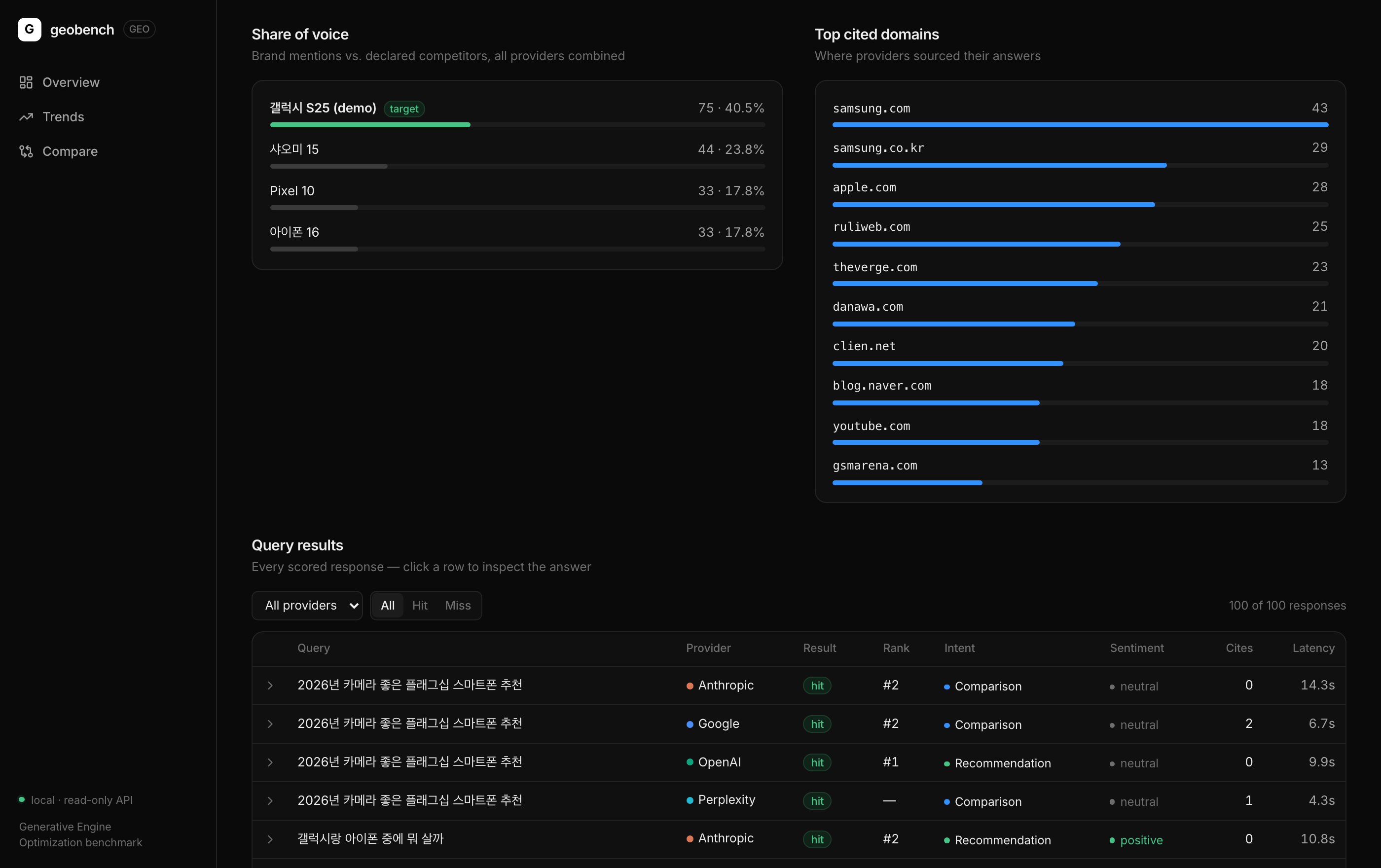Screen dimensions: 1381x868
Task: Click the blog.naver.com domain entry
Action: (x=882, y=386)
